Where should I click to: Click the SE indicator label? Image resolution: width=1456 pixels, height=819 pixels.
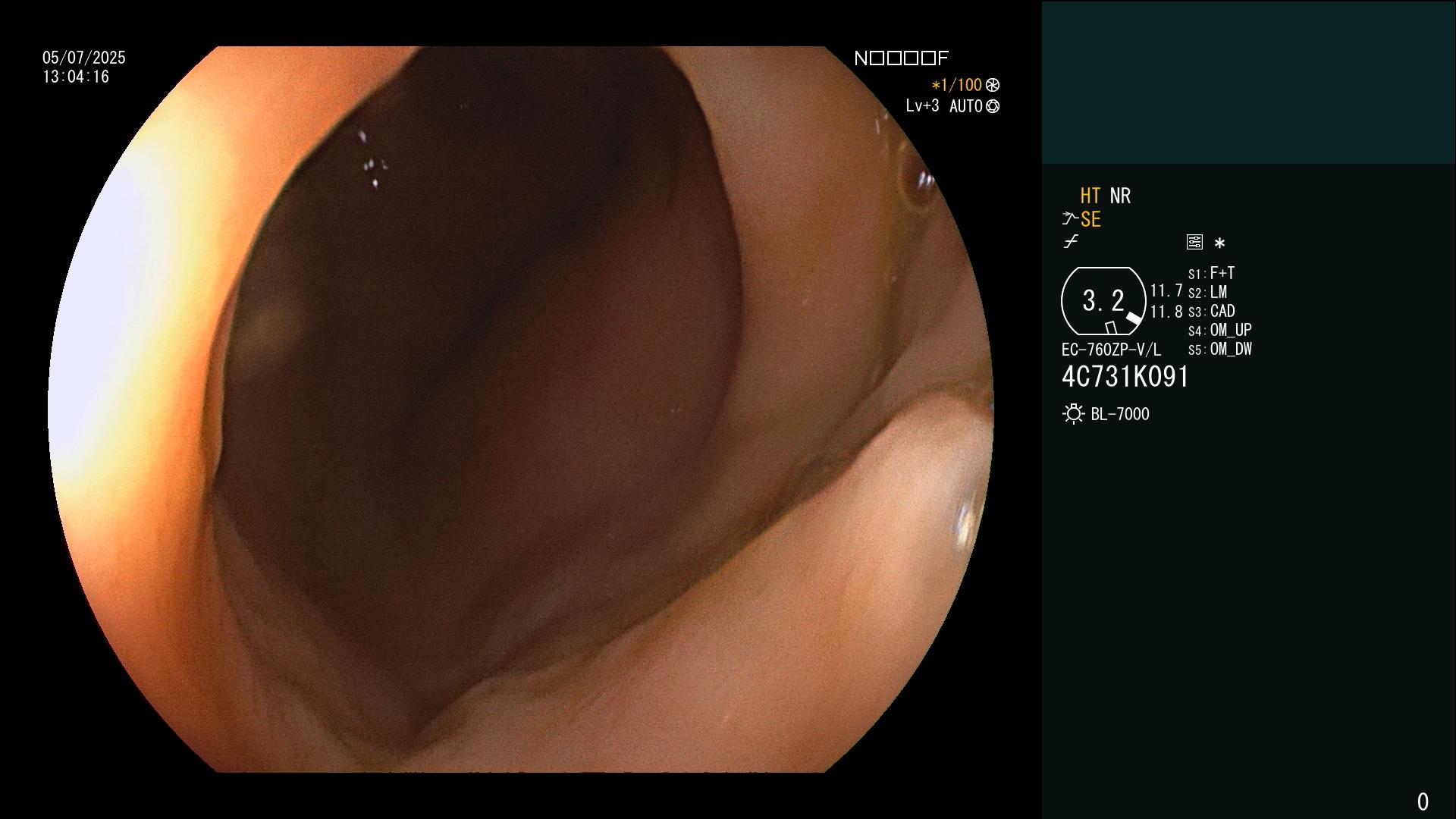(x=1090, y=219)
